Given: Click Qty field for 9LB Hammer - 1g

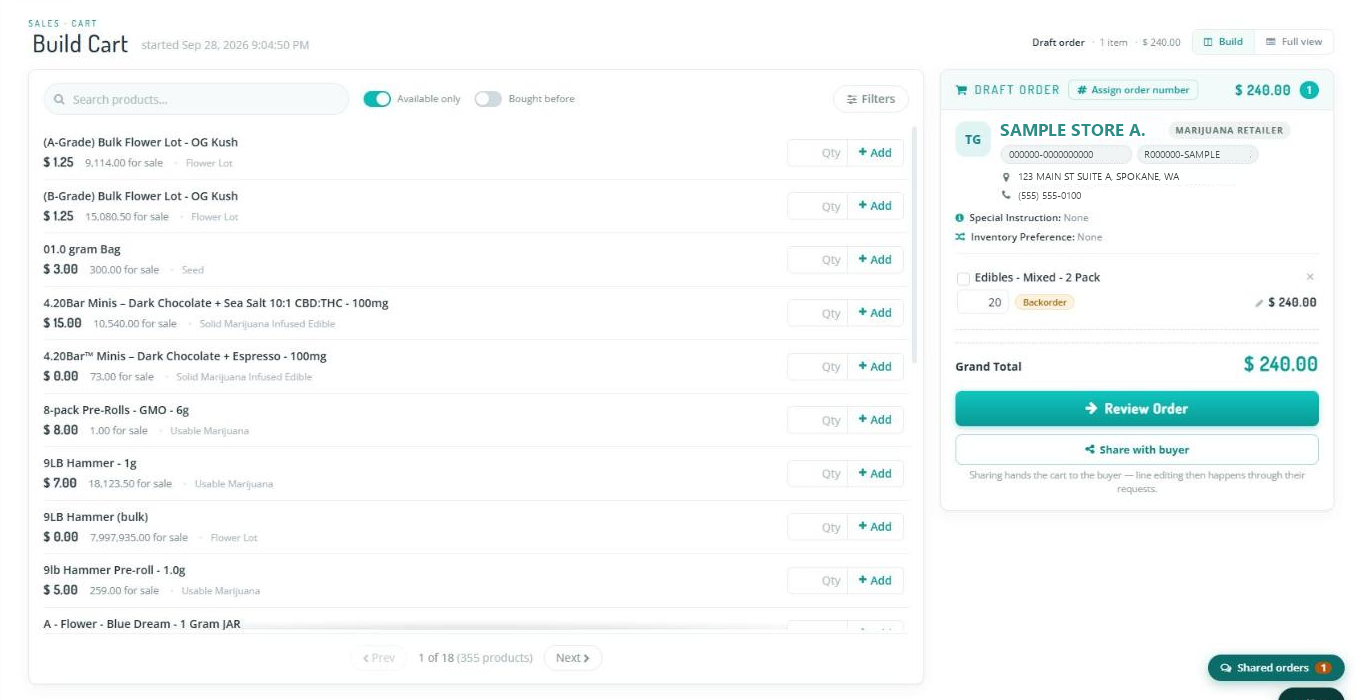Looking at the screenshot, I should pos(817,474).
